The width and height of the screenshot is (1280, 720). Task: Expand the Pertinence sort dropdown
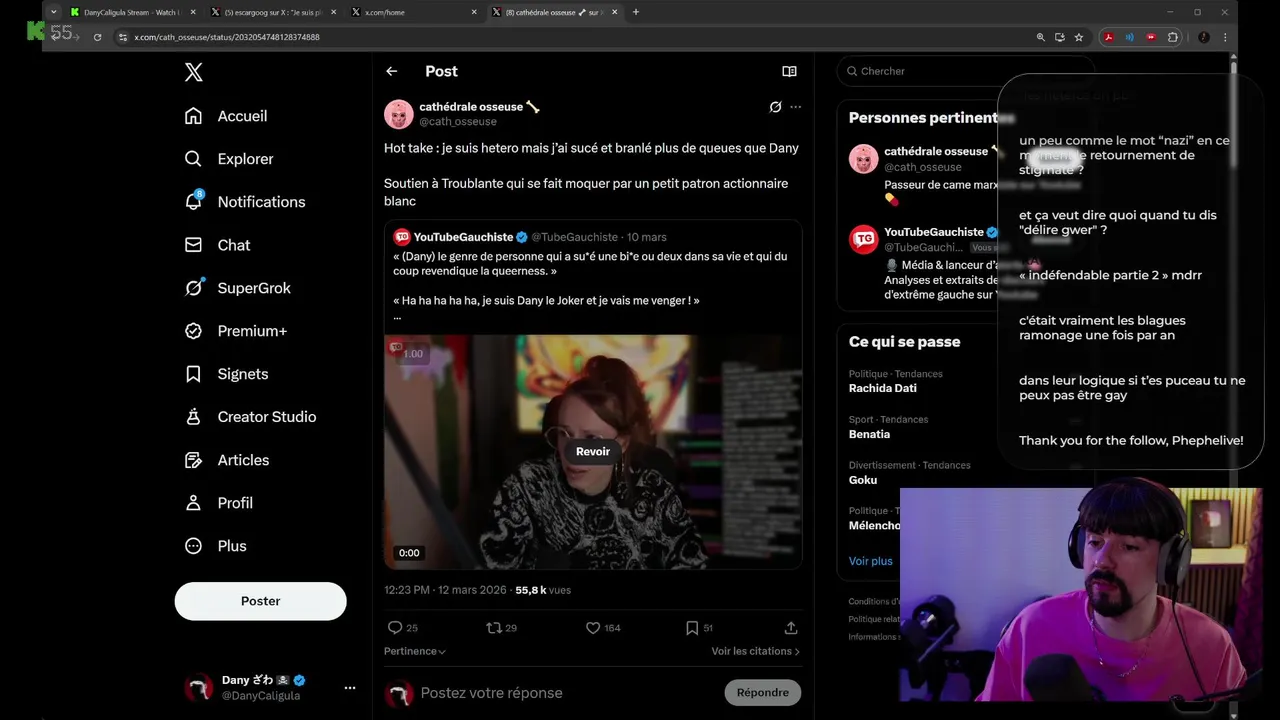415,651
